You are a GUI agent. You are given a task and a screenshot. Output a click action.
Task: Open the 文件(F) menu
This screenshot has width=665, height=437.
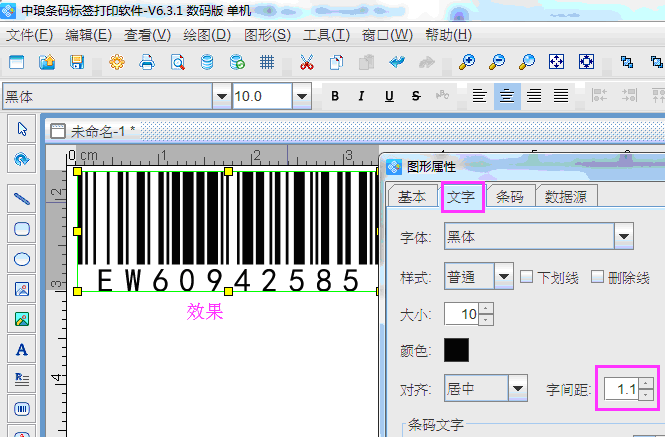coord(29,35)
